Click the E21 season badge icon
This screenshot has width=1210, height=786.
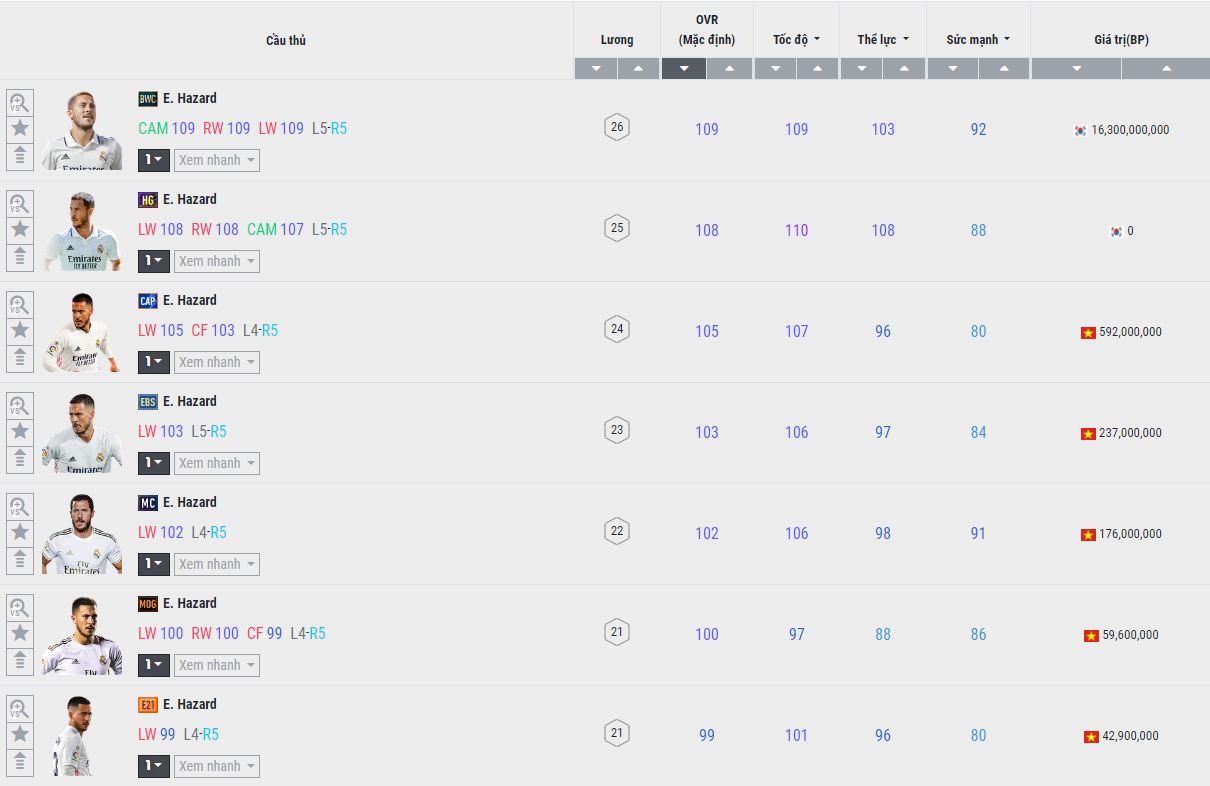(148, 705)
